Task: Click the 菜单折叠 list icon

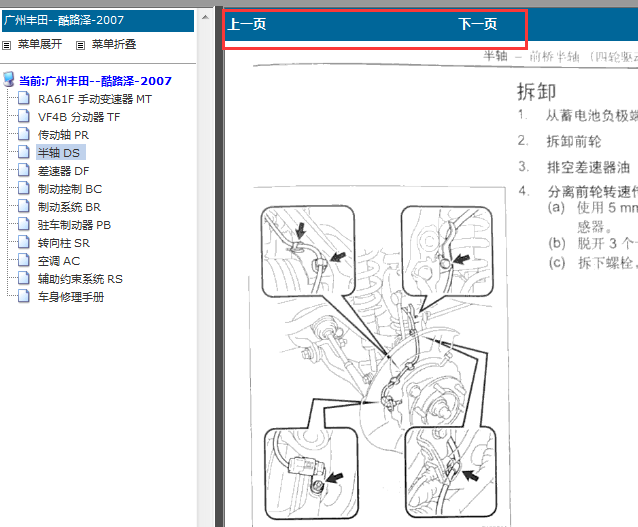Action: coord(81,45)
